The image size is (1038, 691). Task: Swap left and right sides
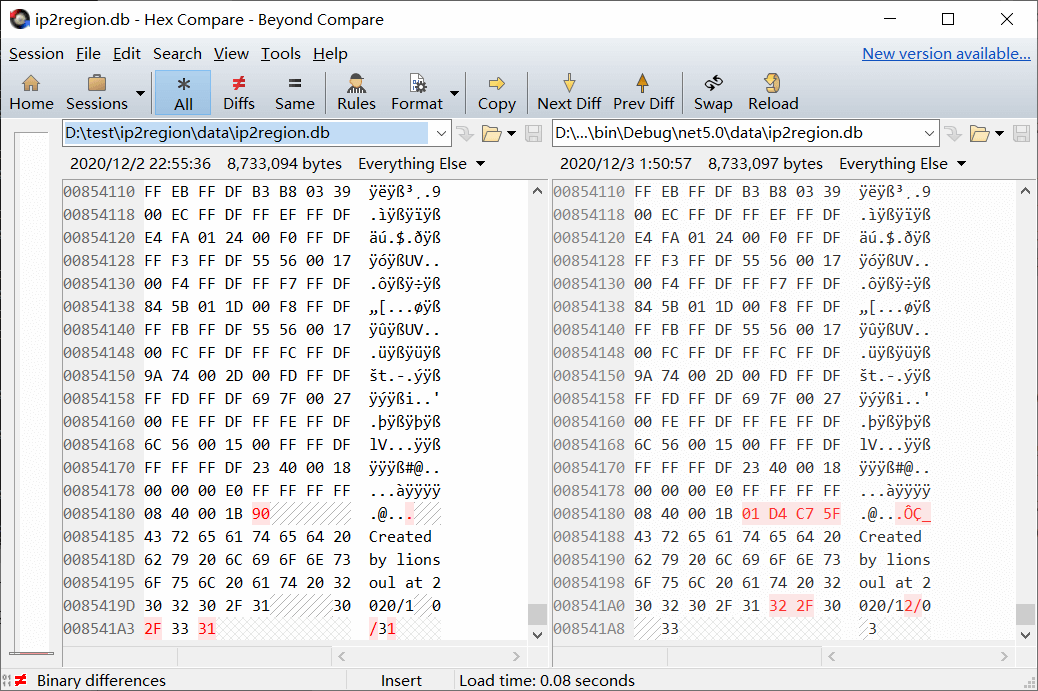[713, 92]
